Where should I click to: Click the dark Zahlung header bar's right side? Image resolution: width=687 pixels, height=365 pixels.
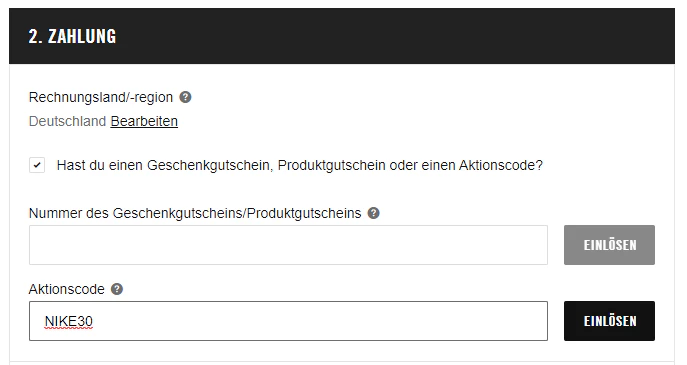click(x=570, y=36)
